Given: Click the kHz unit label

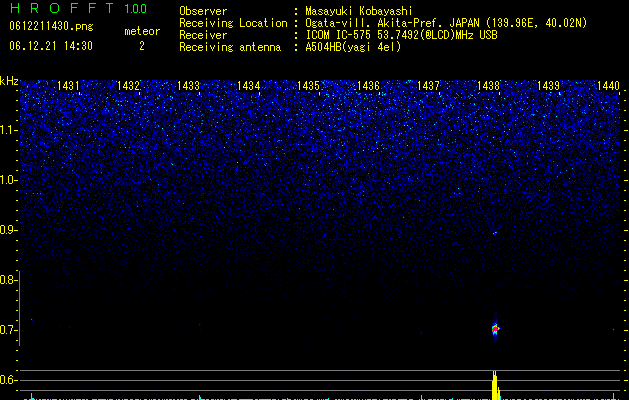Looking at the screenshot, I should (x=9, y=81).
